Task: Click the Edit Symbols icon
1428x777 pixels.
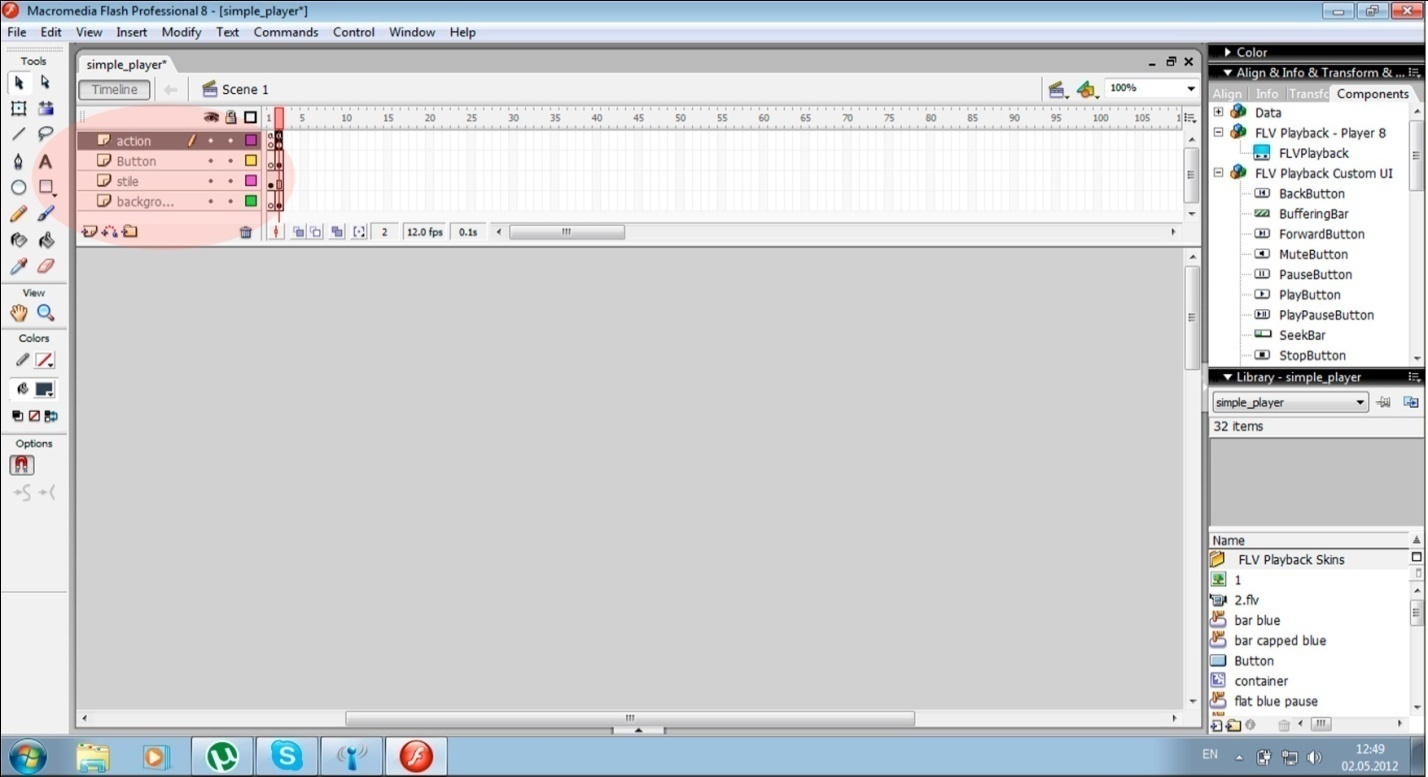Action: tap(1087, 90)
